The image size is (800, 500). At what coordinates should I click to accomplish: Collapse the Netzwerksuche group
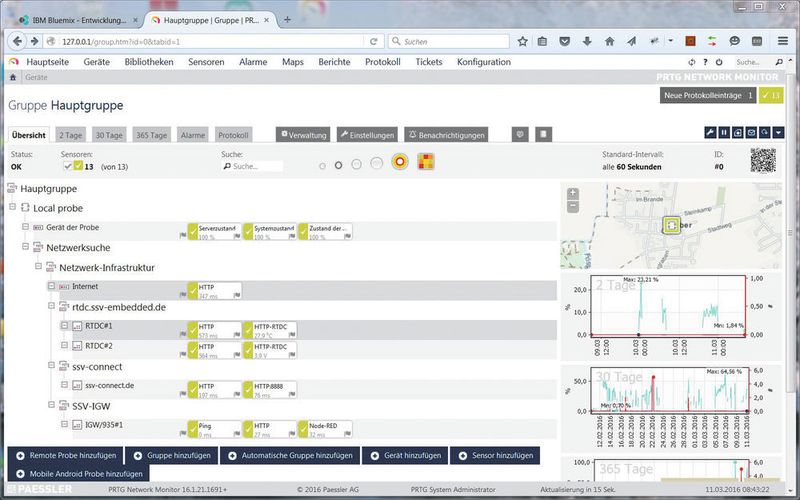pos(25,246)
